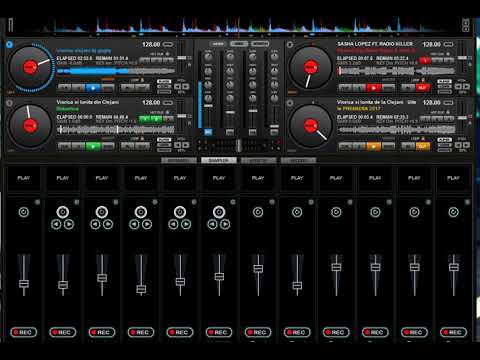Viewport: 480px width, 360px height.
Task: Nudge pitch down on the green-play deck
Action: 178,145
